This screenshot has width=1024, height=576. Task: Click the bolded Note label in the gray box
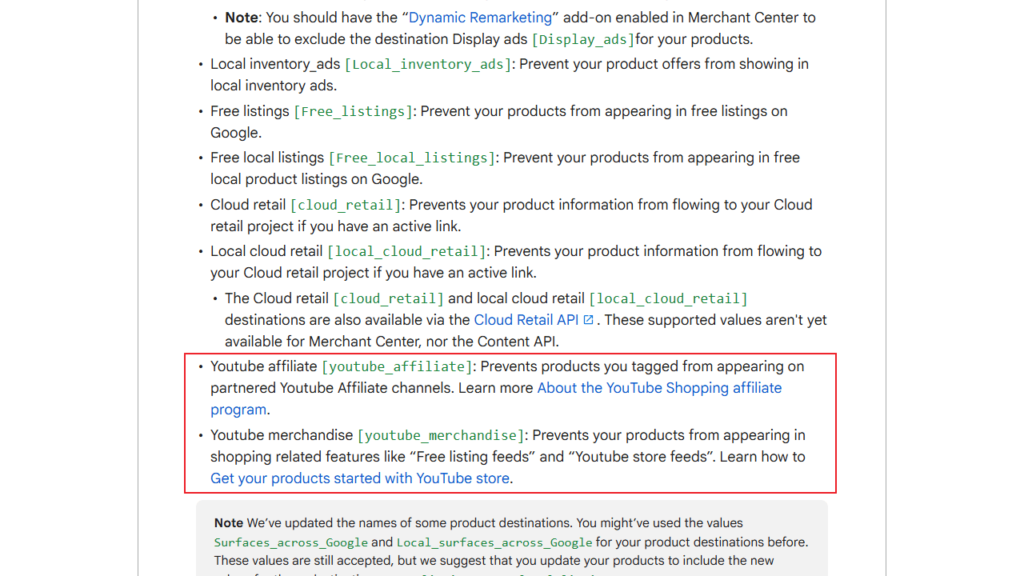click(x=227, y=523)
